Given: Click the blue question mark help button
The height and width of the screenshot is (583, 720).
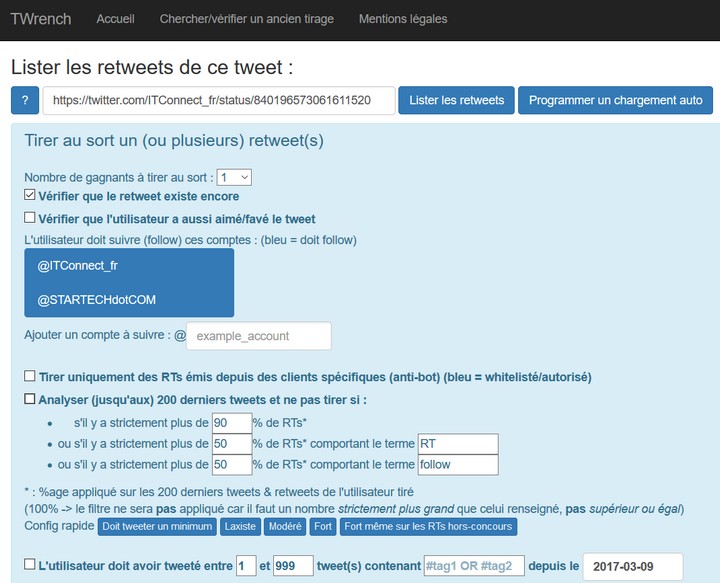Looking at the screenshot, I should click(24, 100).
